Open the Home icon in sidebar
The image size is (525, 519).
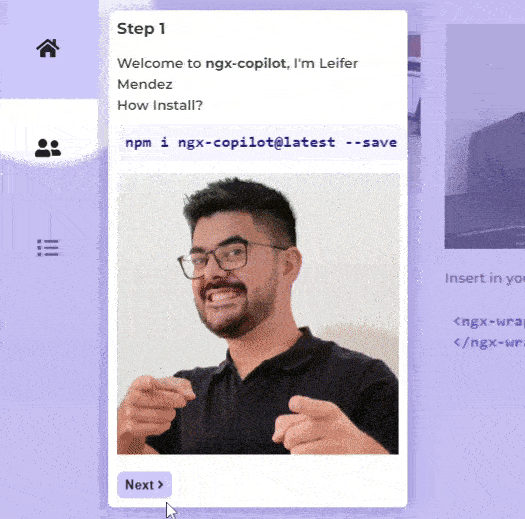pos(48,48)
